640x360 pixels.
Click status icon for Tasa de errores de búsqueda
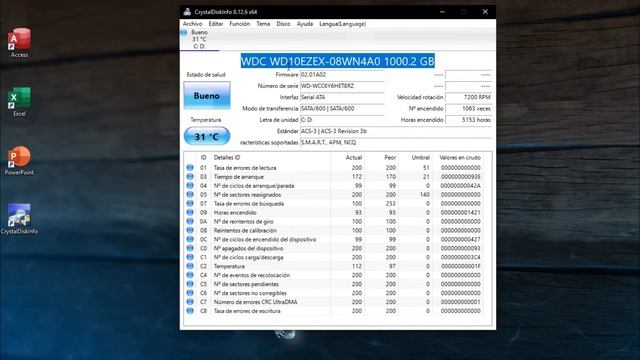pyautogui.click(x=190, y=203)
